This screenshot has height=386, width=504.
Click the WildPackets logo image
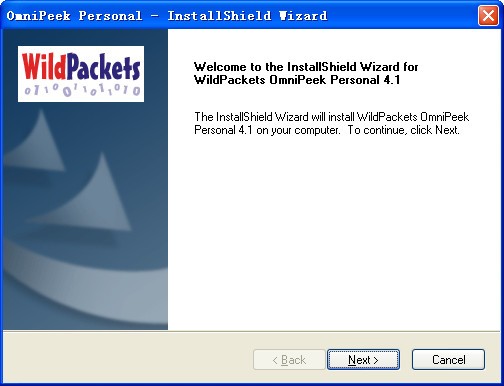81,74
